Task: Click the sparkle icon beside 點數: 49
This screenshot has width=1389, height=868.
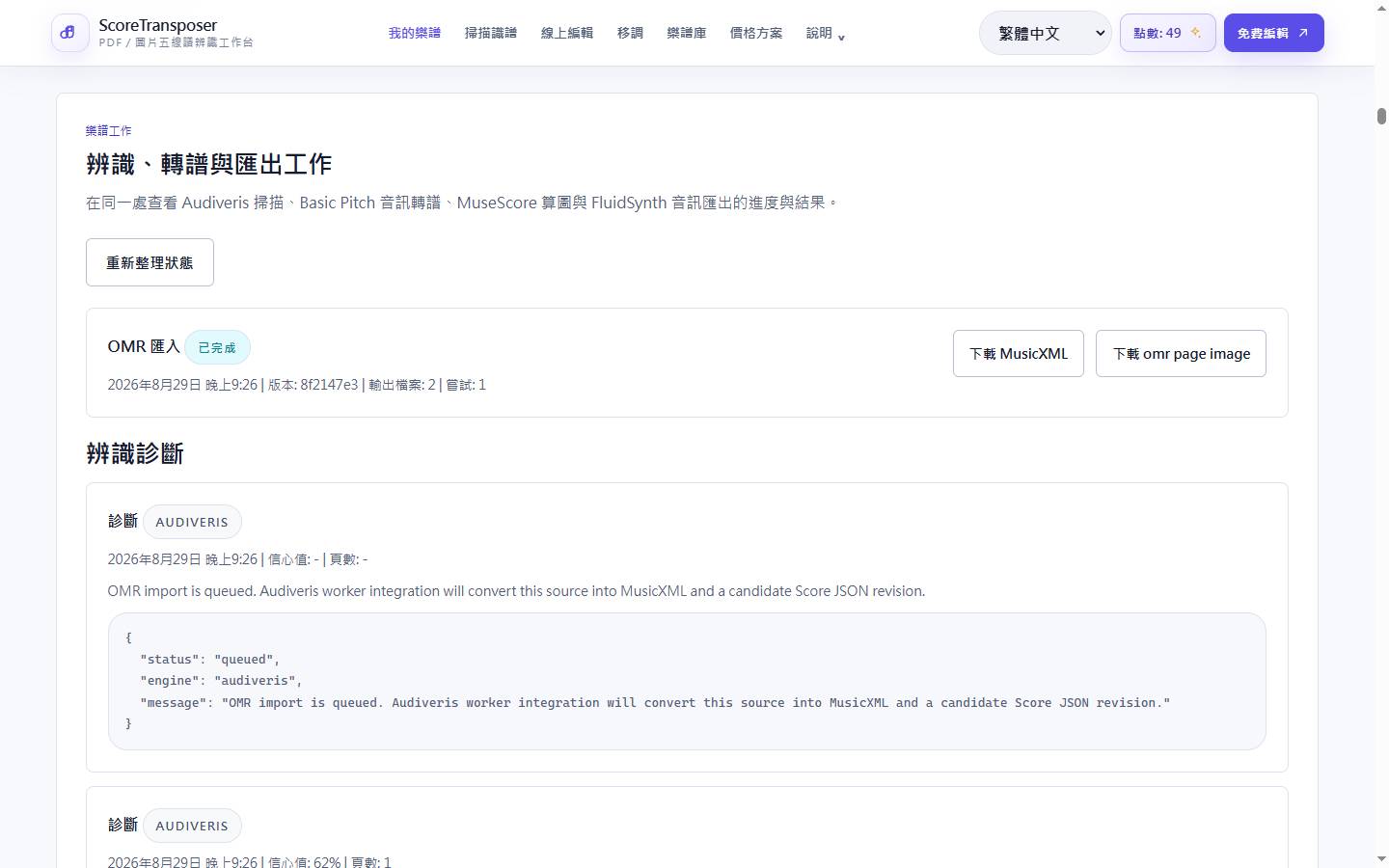Action: (1195, 33)
